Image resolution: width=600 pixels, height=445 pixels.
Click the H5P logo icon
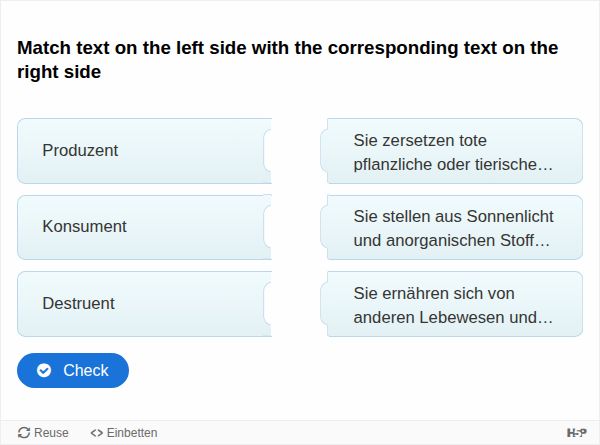tap(577, 433)
